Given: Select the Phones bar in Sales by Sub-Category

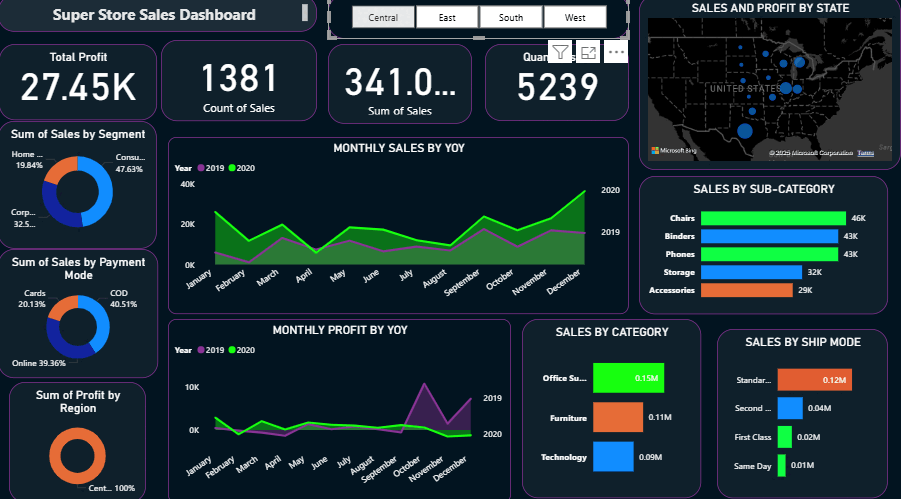Looking at the screenshot, I should coord(769,254).
